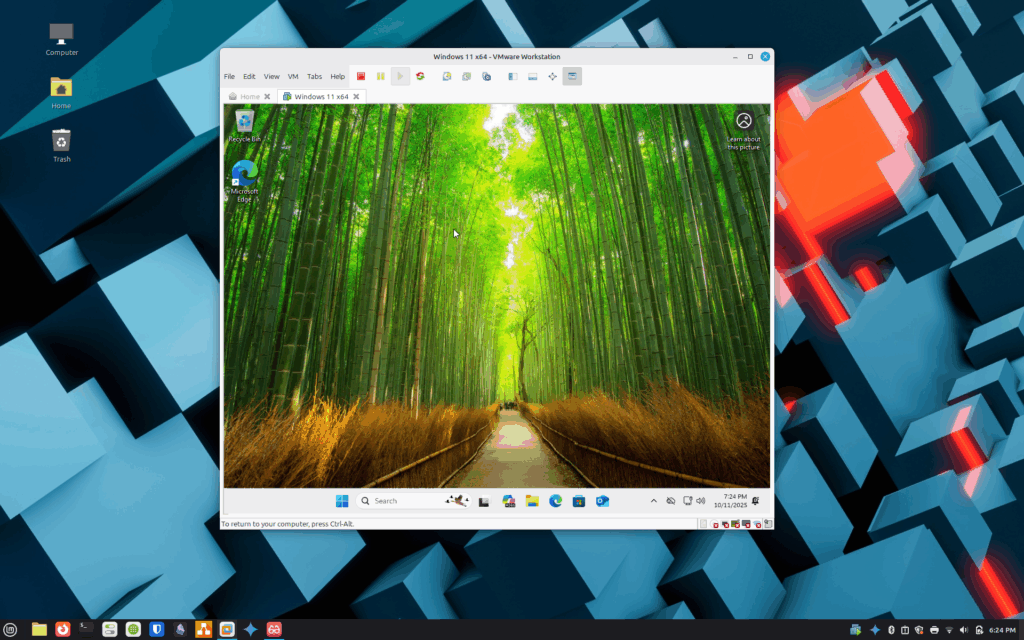Suspend the VM with the pause icon

click(380, 76)
